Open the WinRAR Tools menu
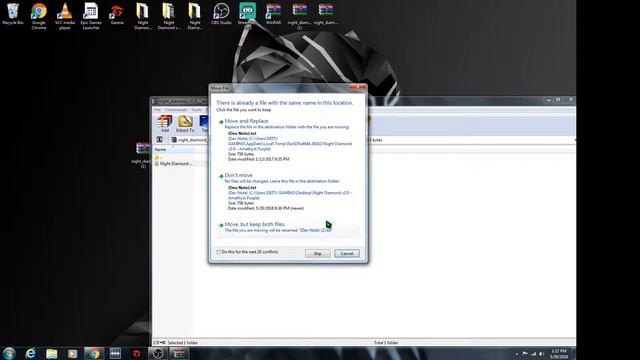The height and width of the screenshot is (360, 640). pyautogui.click(x=197, y=110)
